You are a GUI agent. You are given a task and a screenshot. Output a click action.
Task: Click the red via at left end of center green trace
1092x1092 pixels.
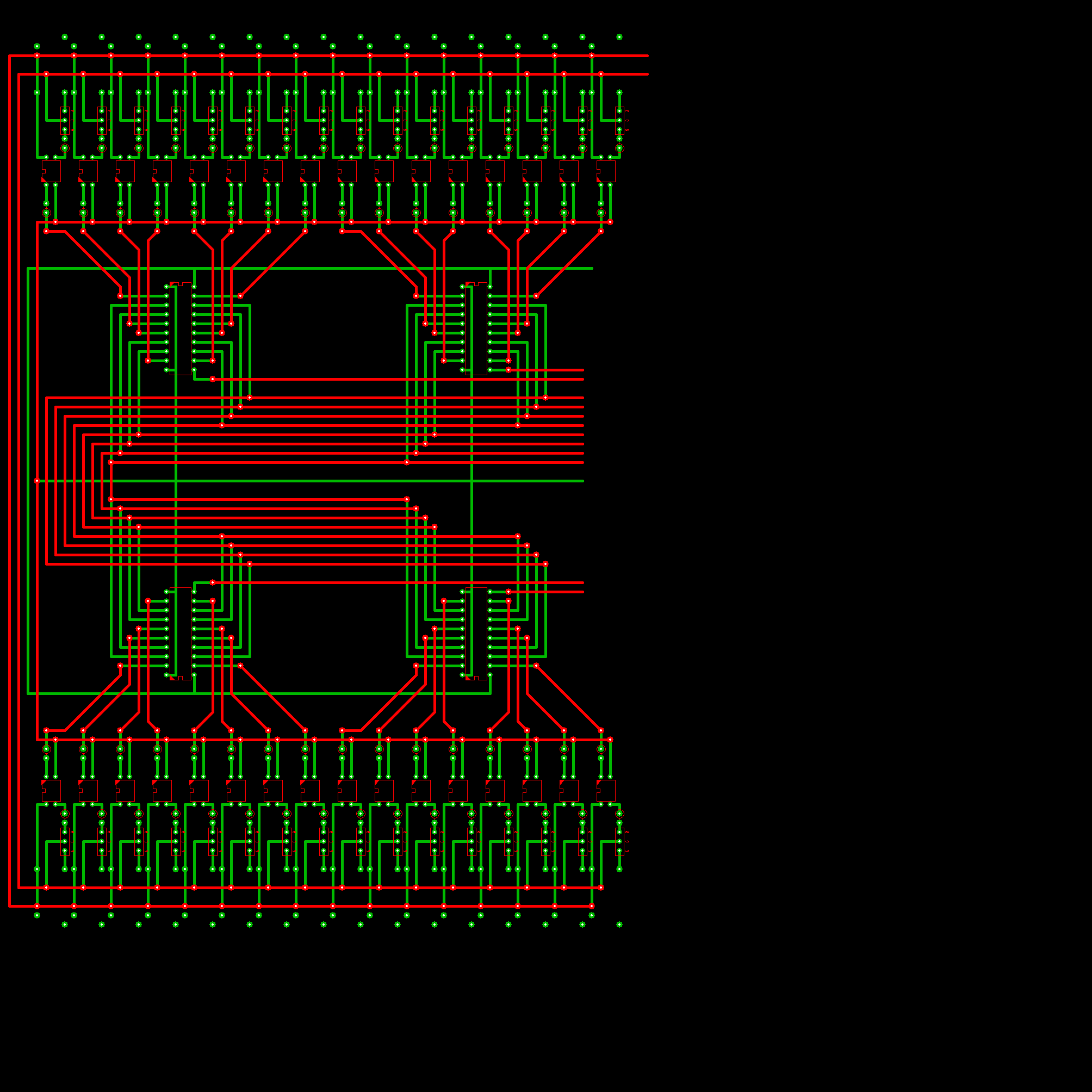point(38,481)
